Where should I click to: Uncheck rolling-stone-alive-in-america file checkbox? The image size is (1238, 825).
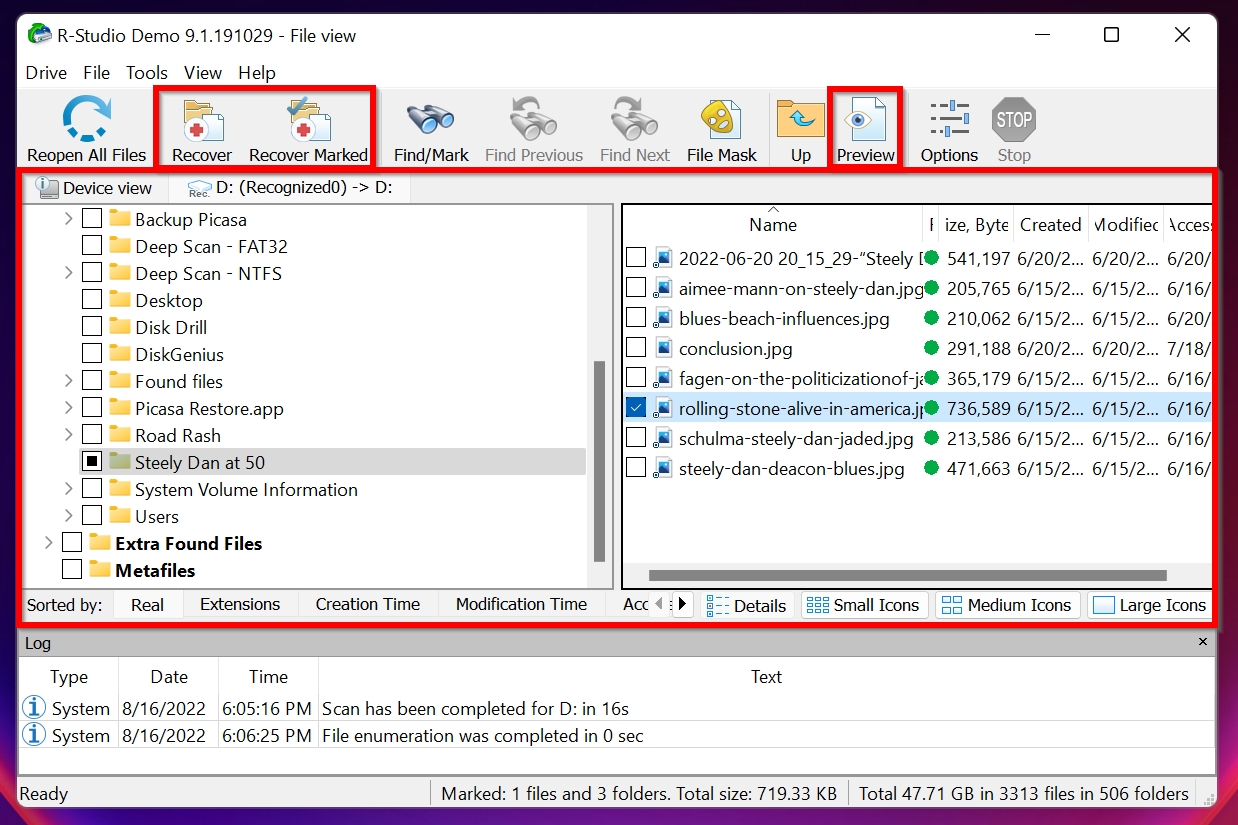[x=636, y=408]
